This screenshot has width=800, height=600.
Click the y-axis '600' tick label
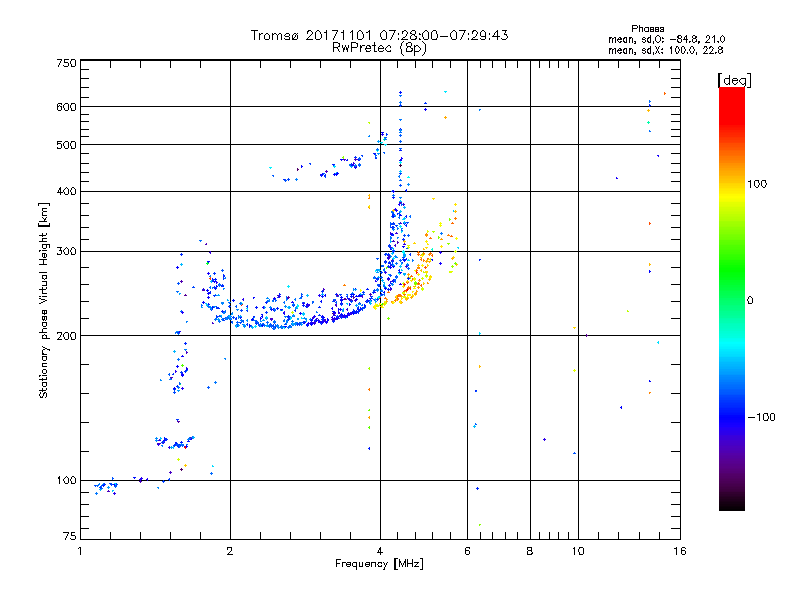tap(66, 107)
